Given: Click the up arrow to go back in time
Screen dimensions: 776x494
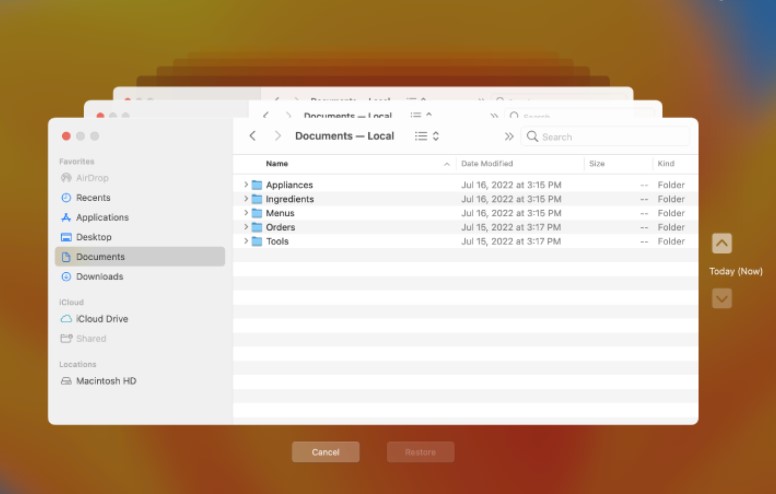Looking at the screenshot, I should (x=721, y=243).
